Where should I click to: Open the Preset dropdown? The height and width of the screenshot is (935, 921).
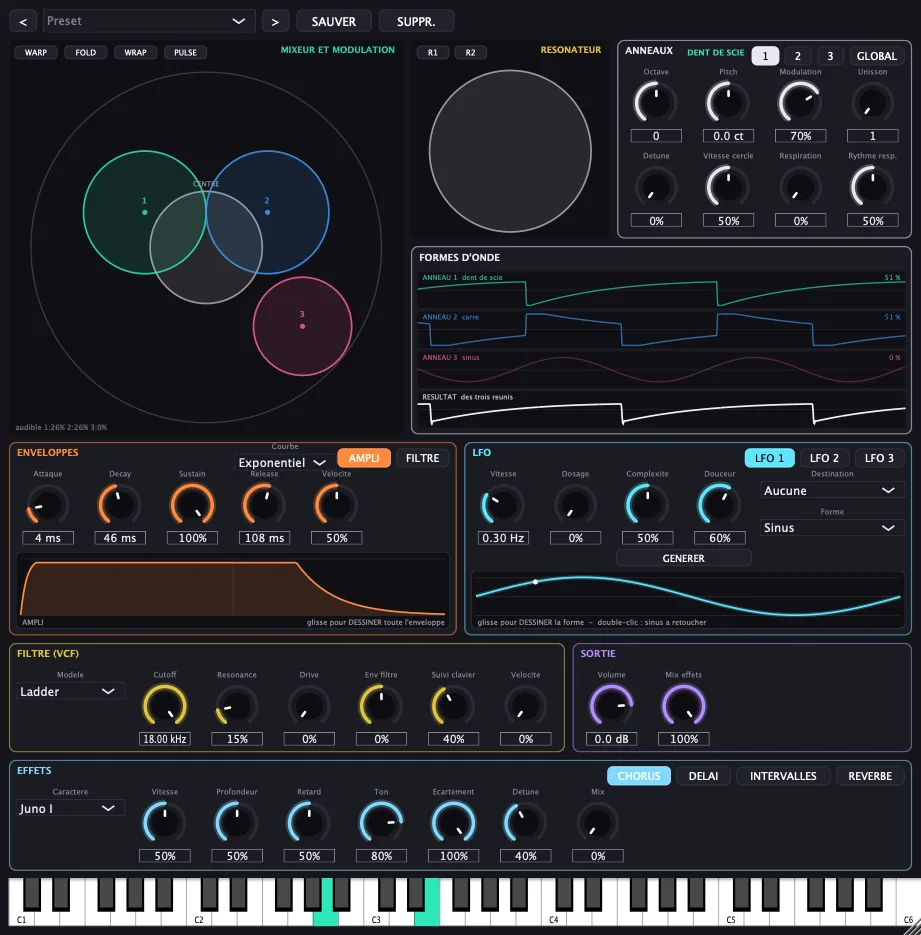coord(149,21)
